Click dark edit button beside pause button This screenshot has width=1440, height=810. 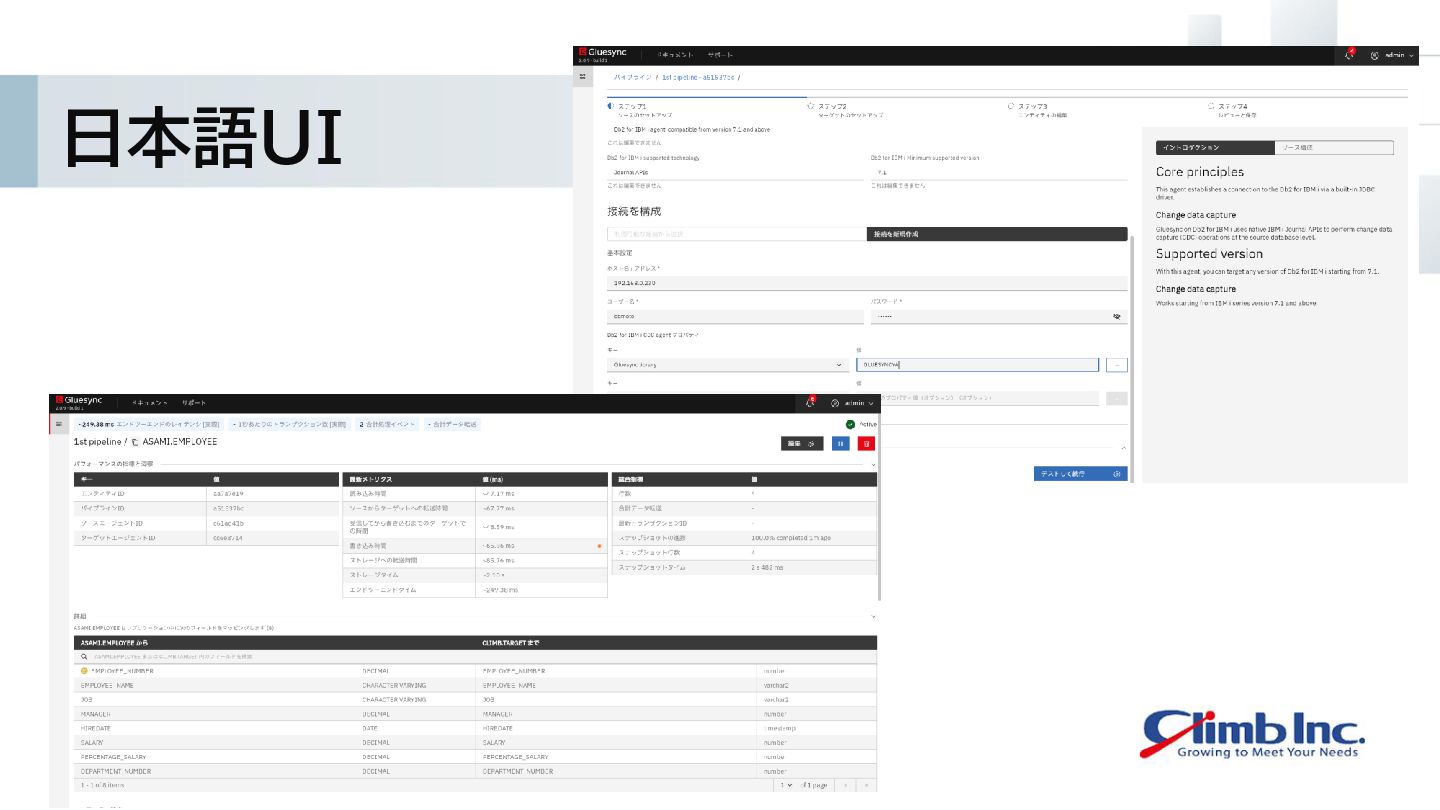click(x=802, y=443)
